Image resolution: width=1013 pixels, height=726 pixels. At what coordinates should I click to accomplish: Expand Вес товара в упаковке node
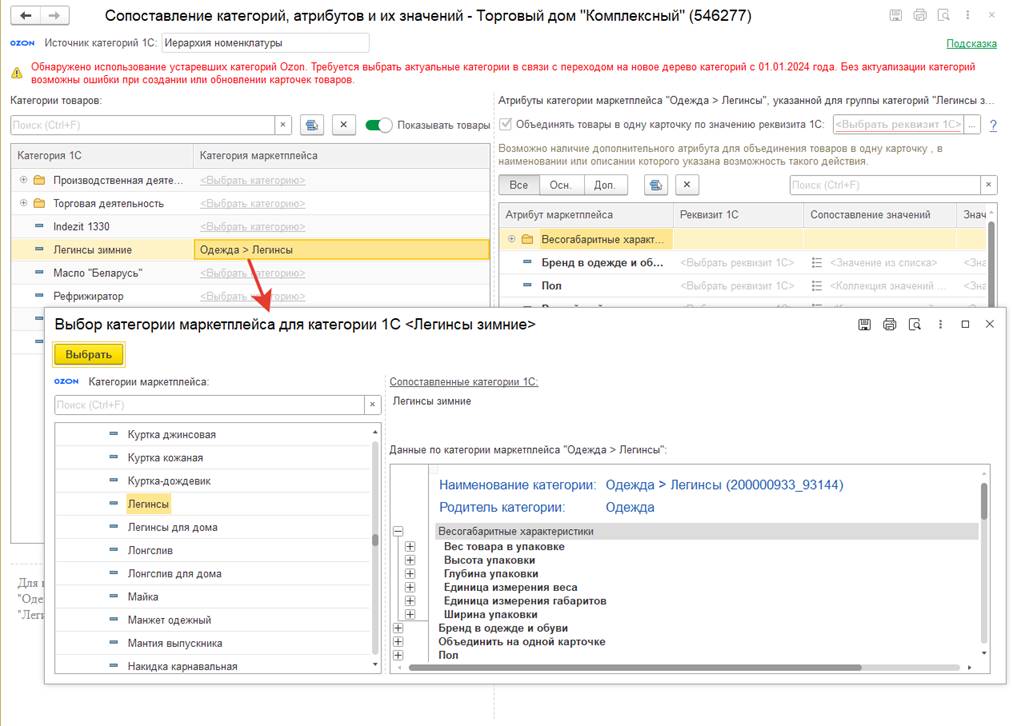click(x=410, y=546)
